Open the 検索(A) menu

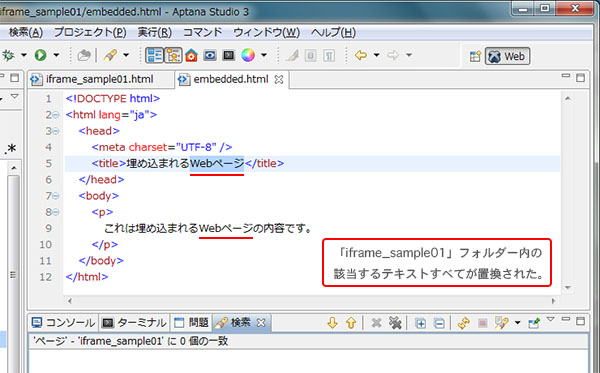tap(25, 32)
